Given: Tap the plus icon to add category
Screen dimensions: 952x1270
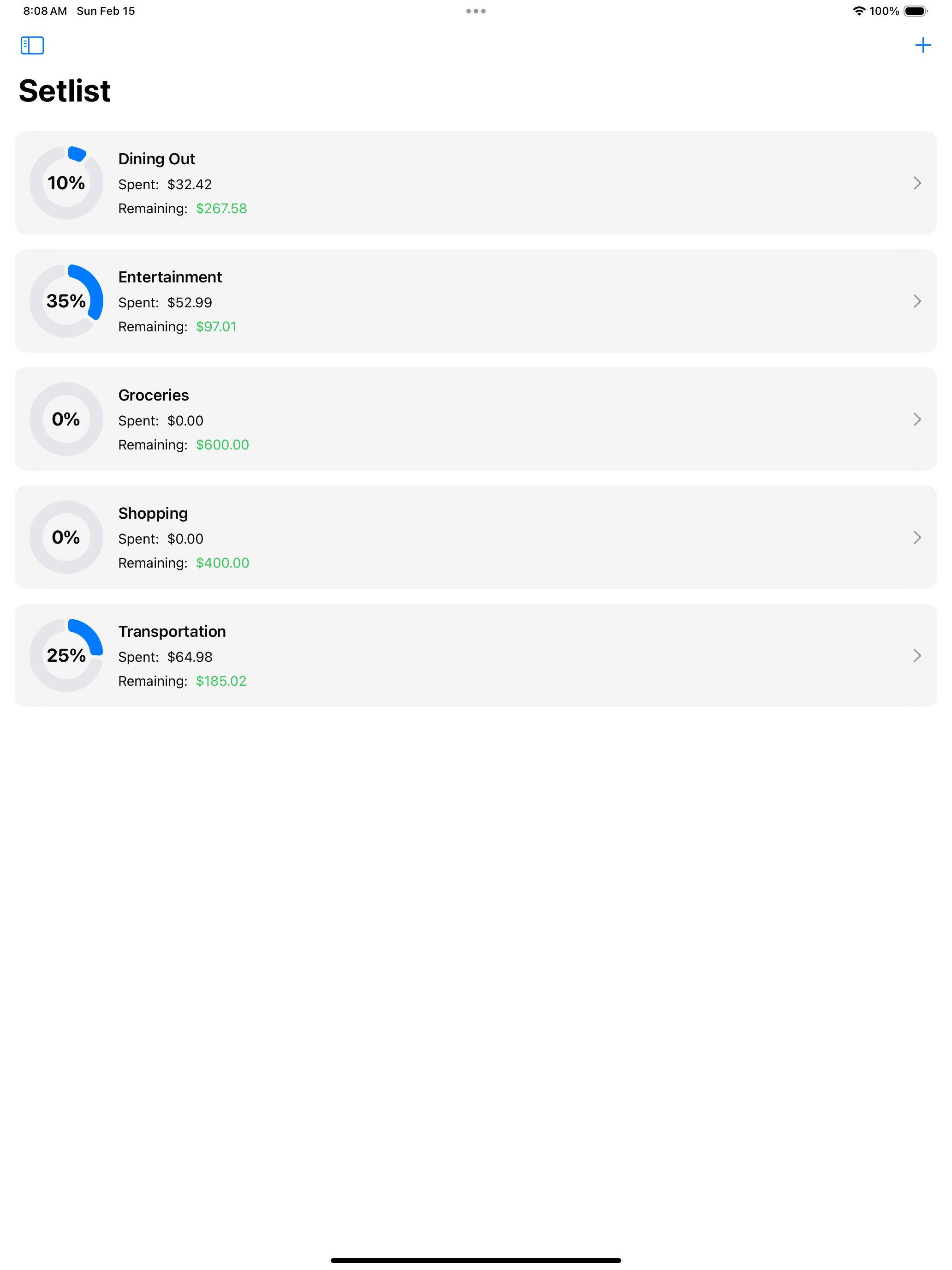Looking at the screenshot, I should click(922, 45).
